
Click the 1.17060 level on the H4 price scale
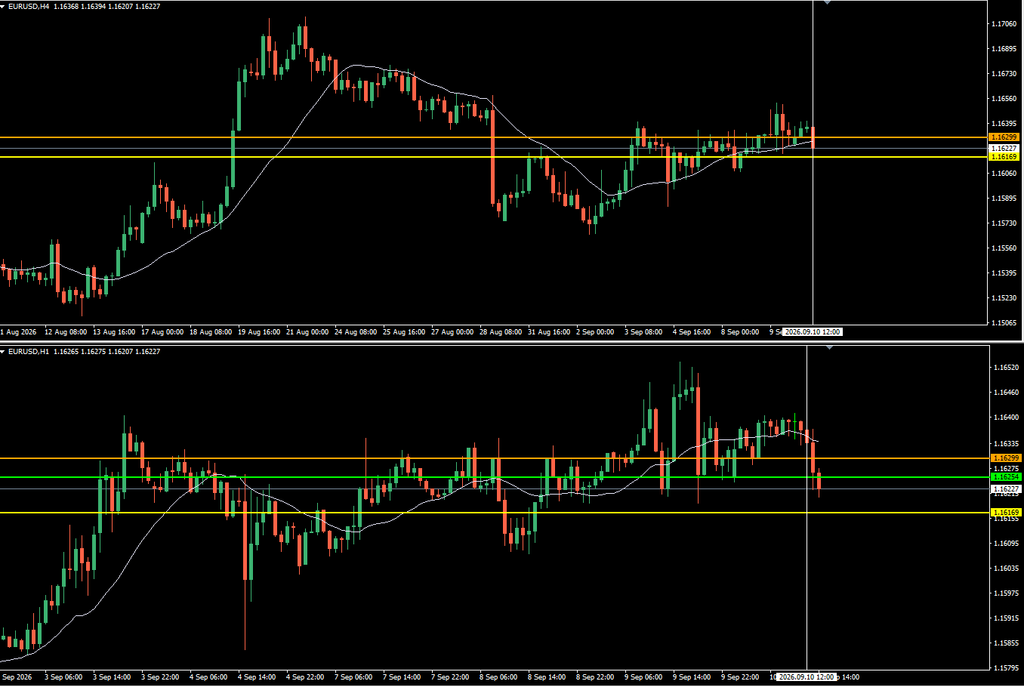click(x=1004, y=24)
